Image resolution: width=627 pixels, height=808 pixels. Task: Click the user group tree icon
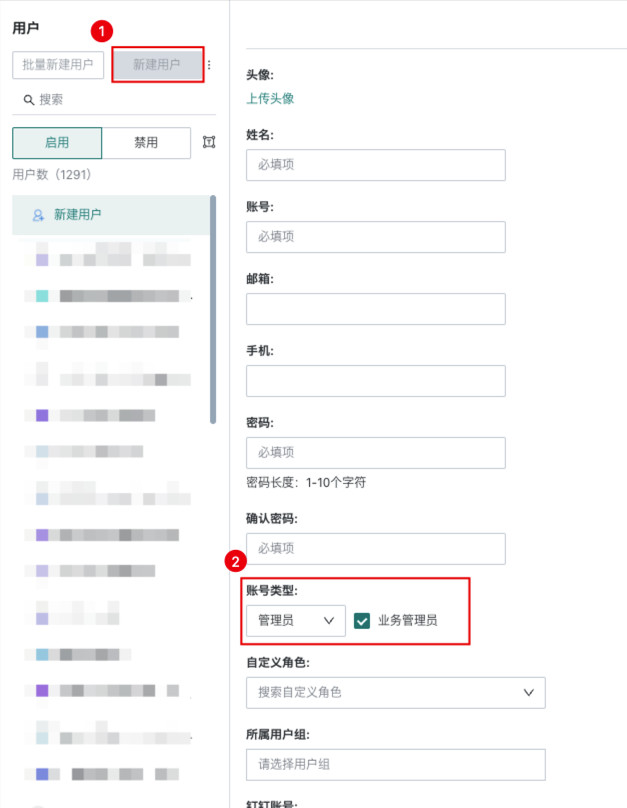[208, 142]
